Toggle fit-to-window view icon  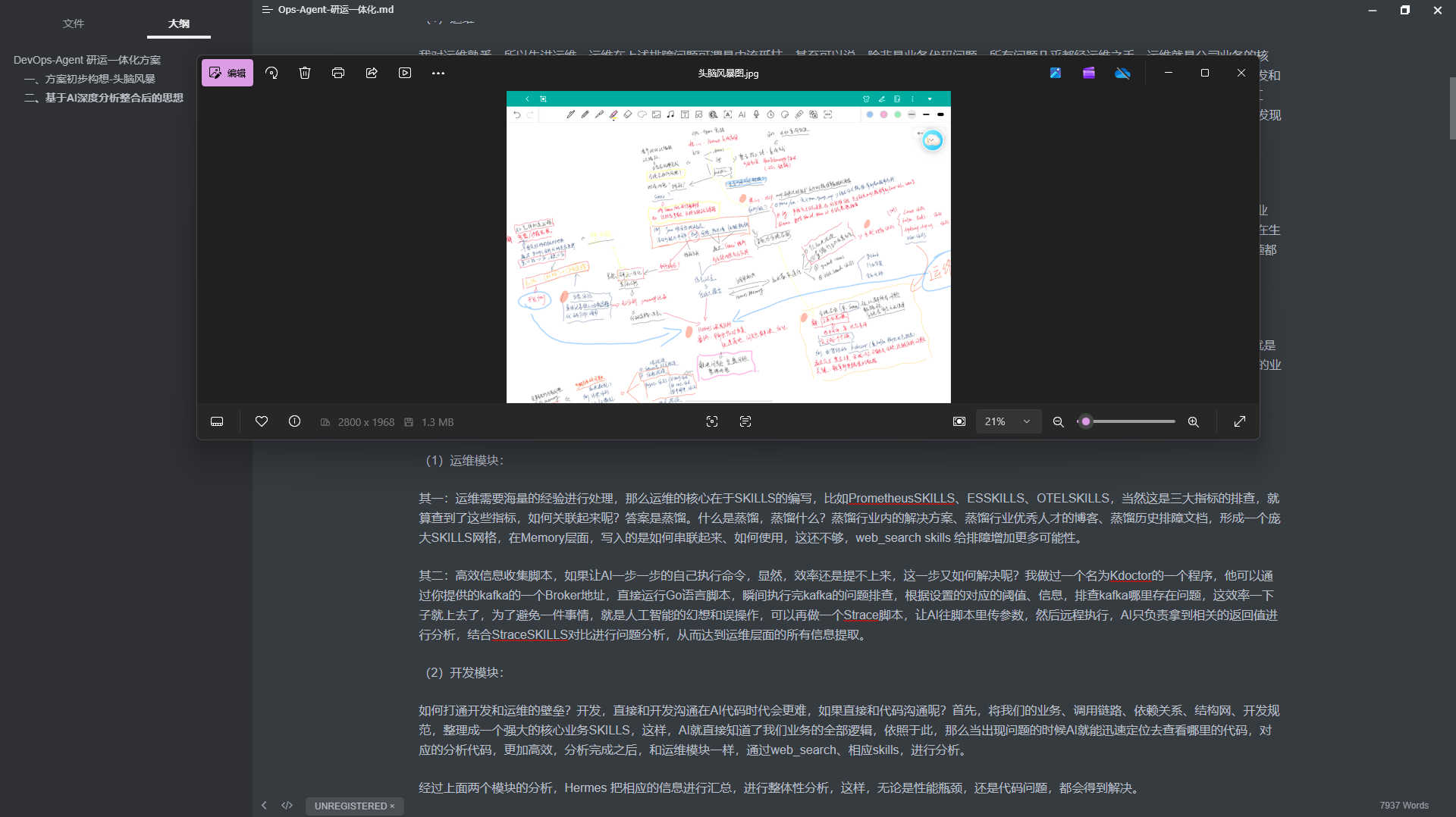[x=959, y=422]
